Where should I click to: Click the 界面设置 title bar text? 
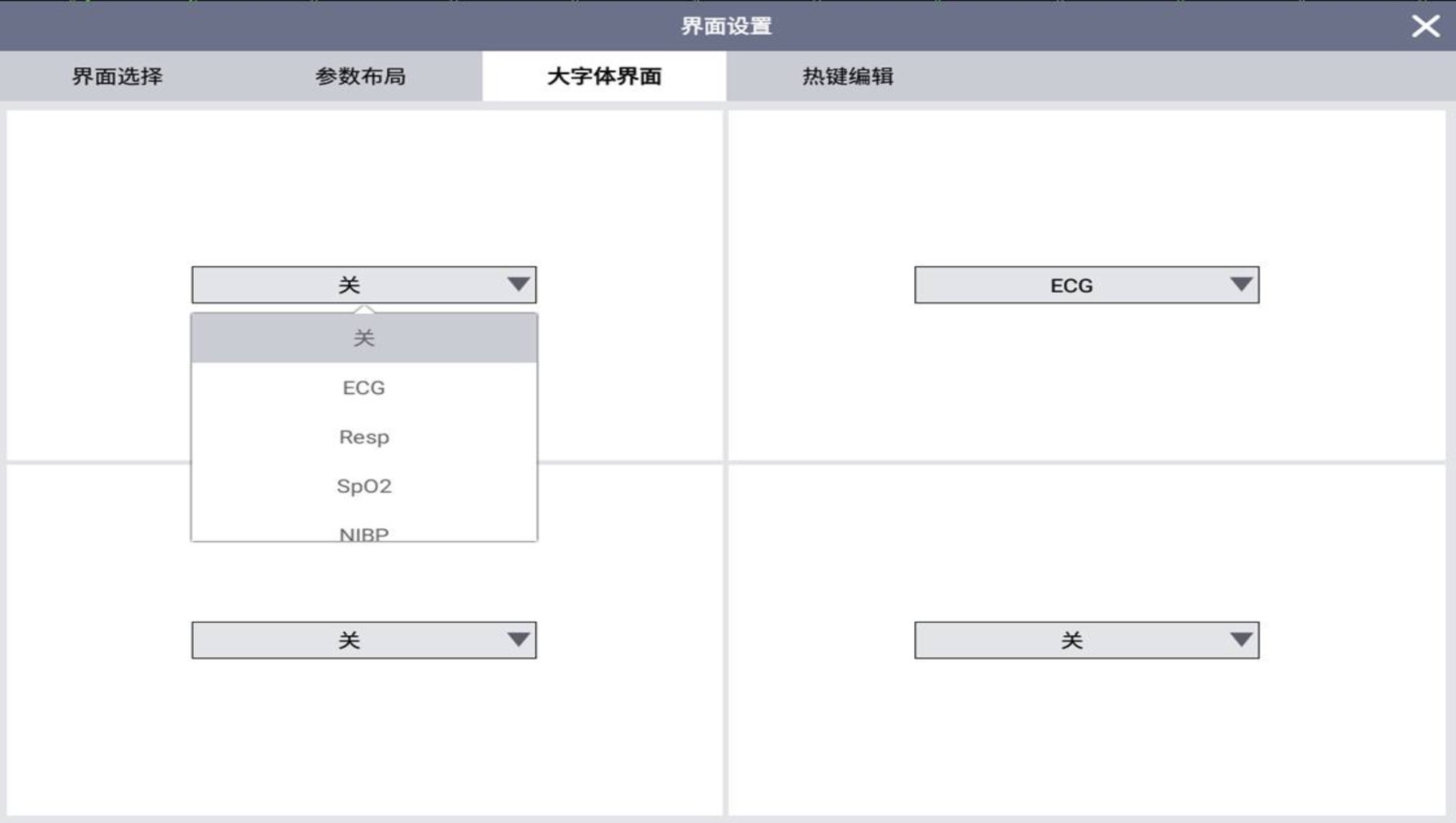(726, 26)
